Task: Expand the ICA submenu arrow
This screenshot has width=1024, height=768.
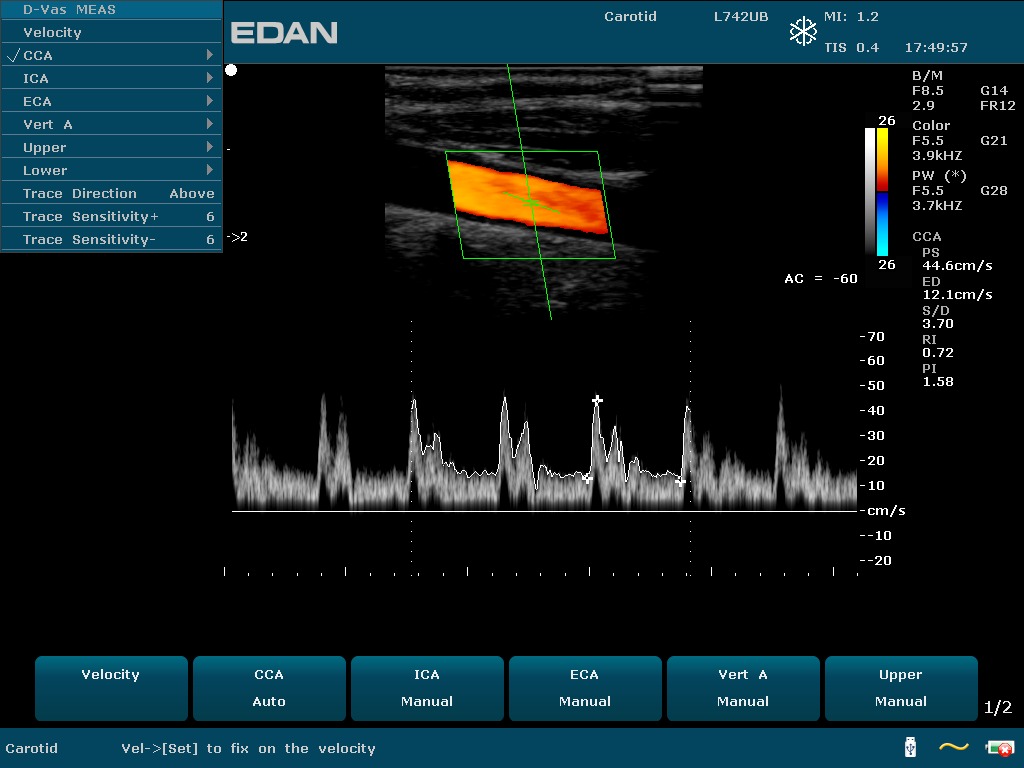Action: (x=209, y=78)
